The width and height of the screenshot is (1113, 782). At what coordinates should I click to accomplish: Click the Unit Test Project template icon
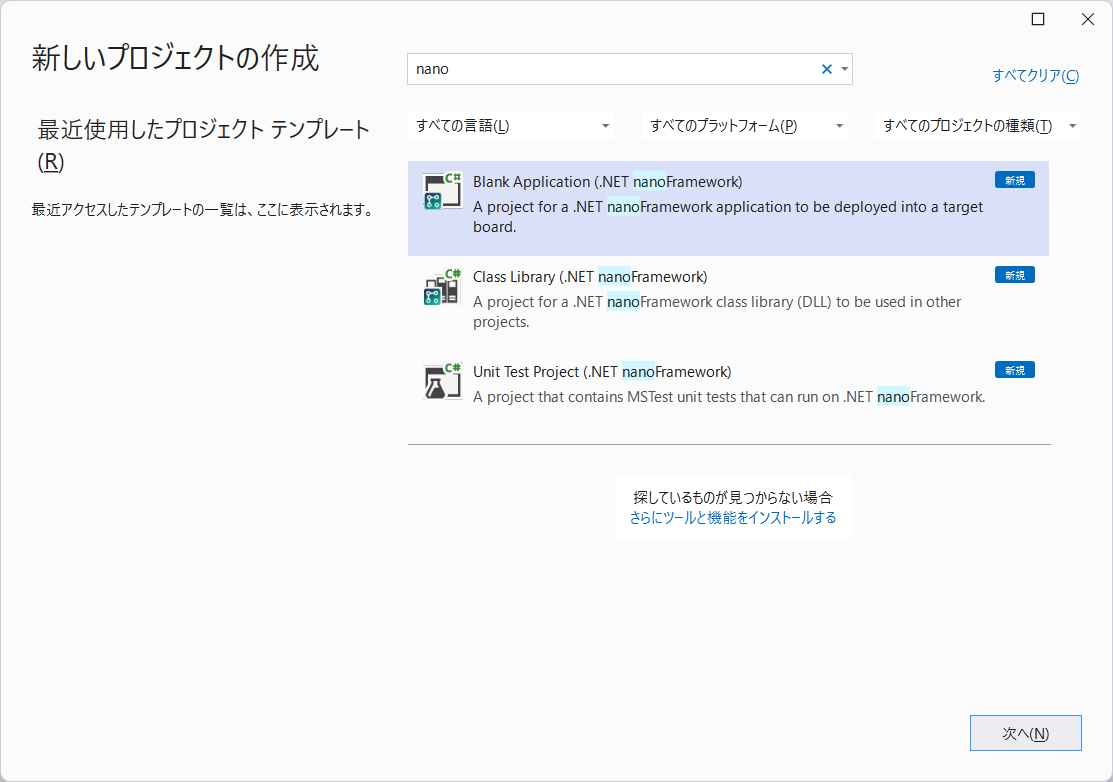pos(442,382)
